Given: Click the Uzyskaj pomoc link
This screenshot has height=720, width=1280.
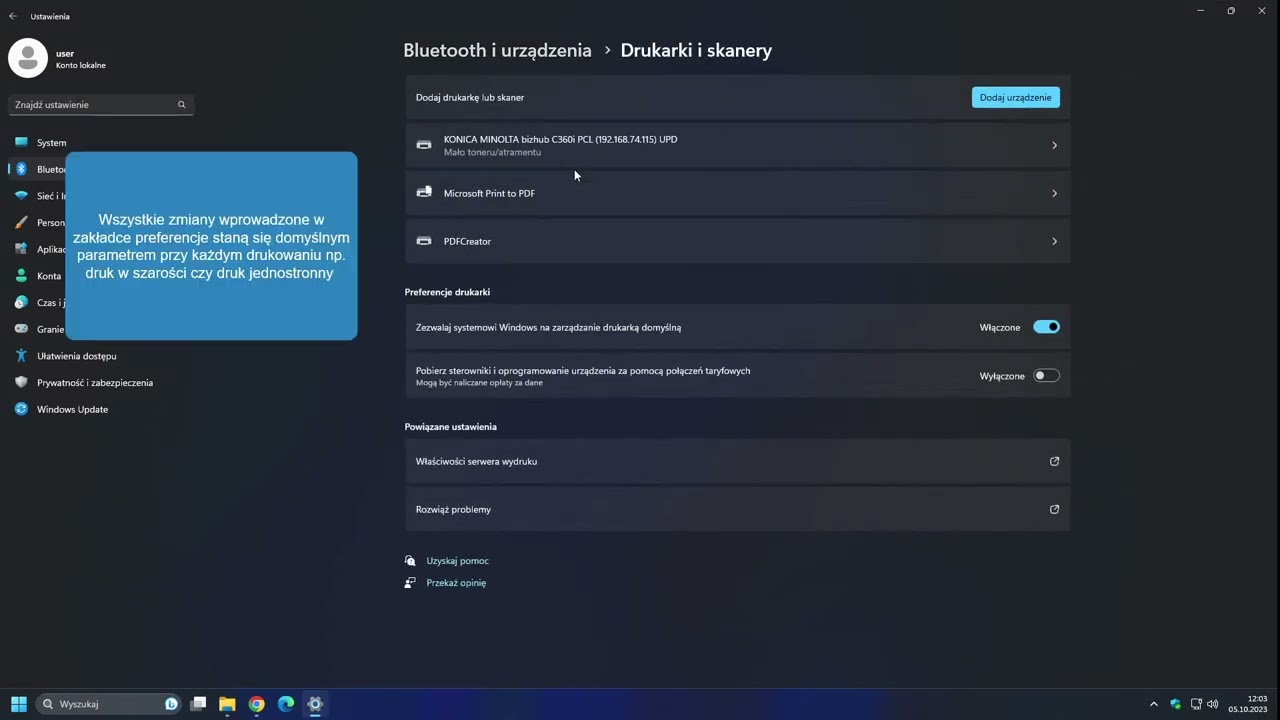Looking at the screenshot, I should 457,561.
